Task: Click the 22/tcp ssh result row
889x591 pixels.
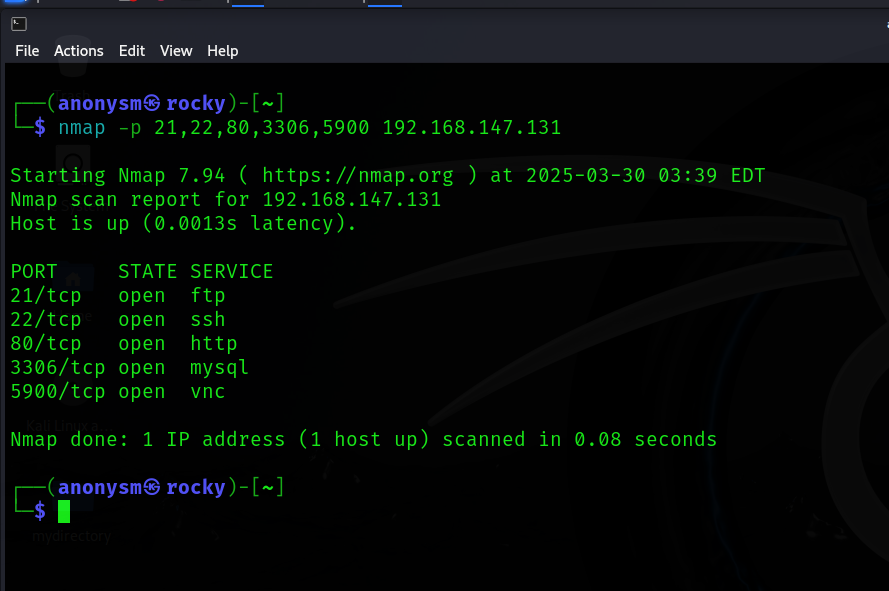Action: point(118,320)
